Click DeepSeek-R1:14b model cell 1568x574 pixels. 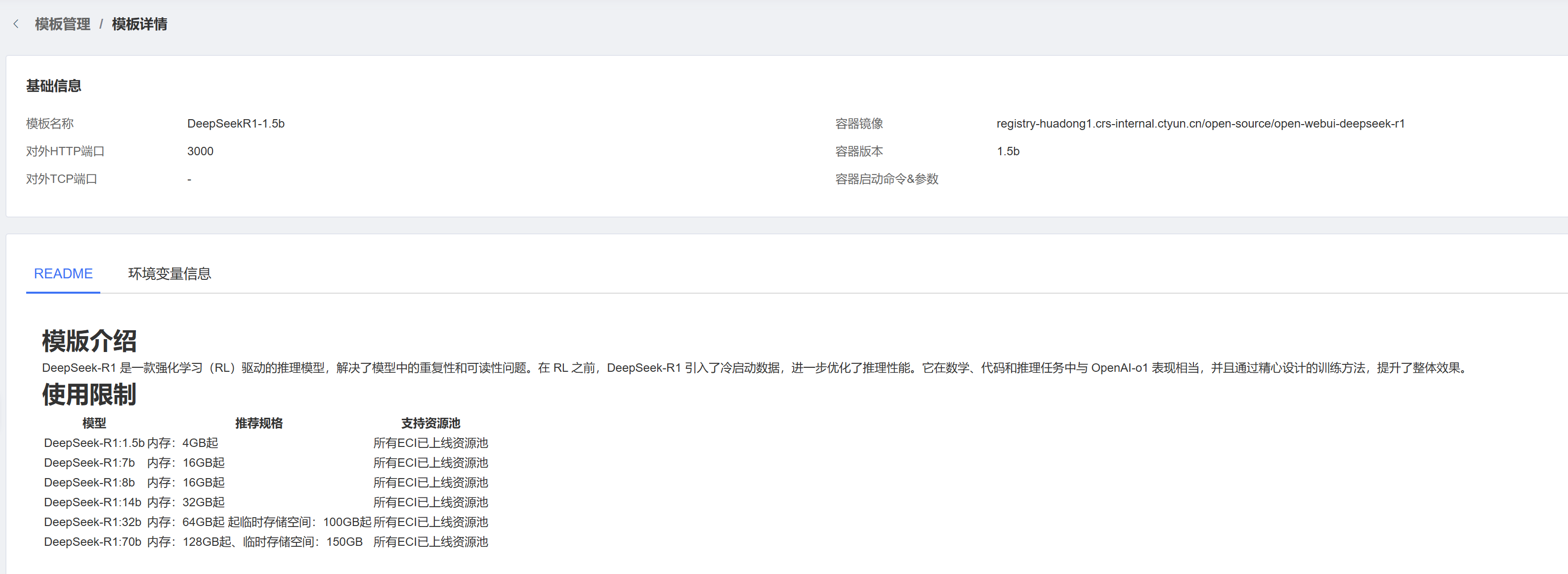pyautogui.click(x=92, y=502)
